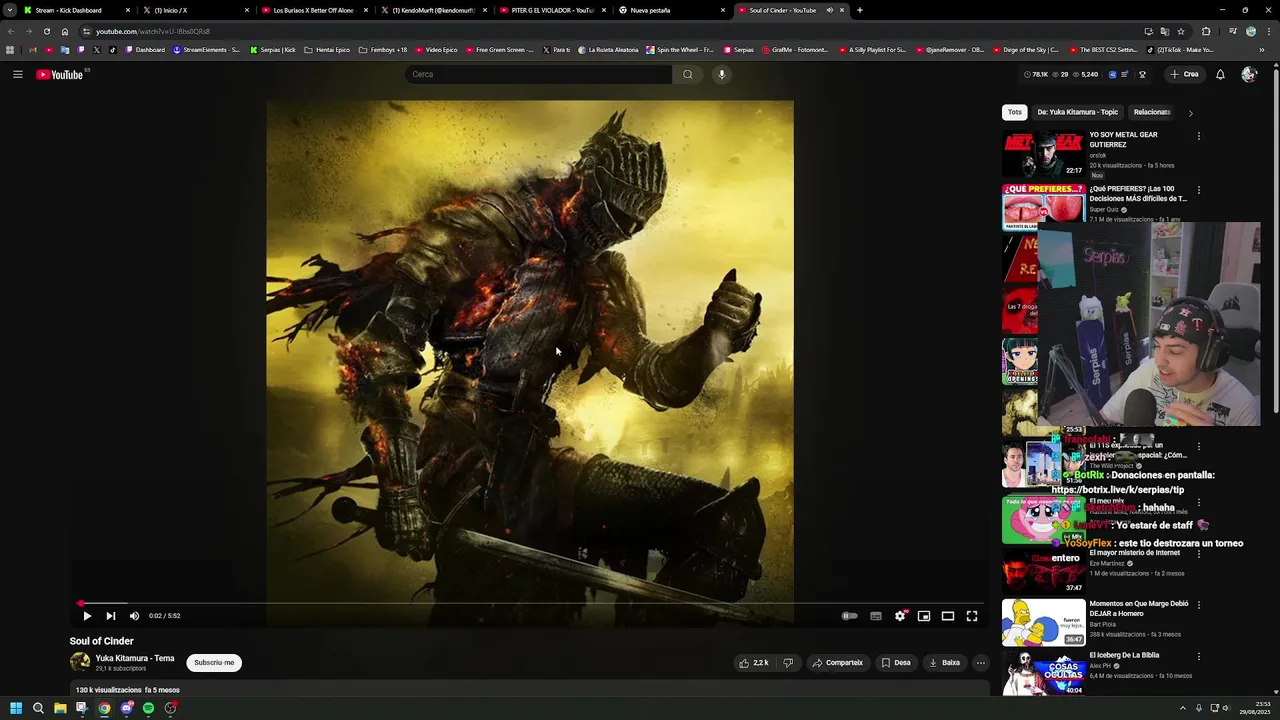Open options for El Iceberg De La Biblia

[1199, 656]
